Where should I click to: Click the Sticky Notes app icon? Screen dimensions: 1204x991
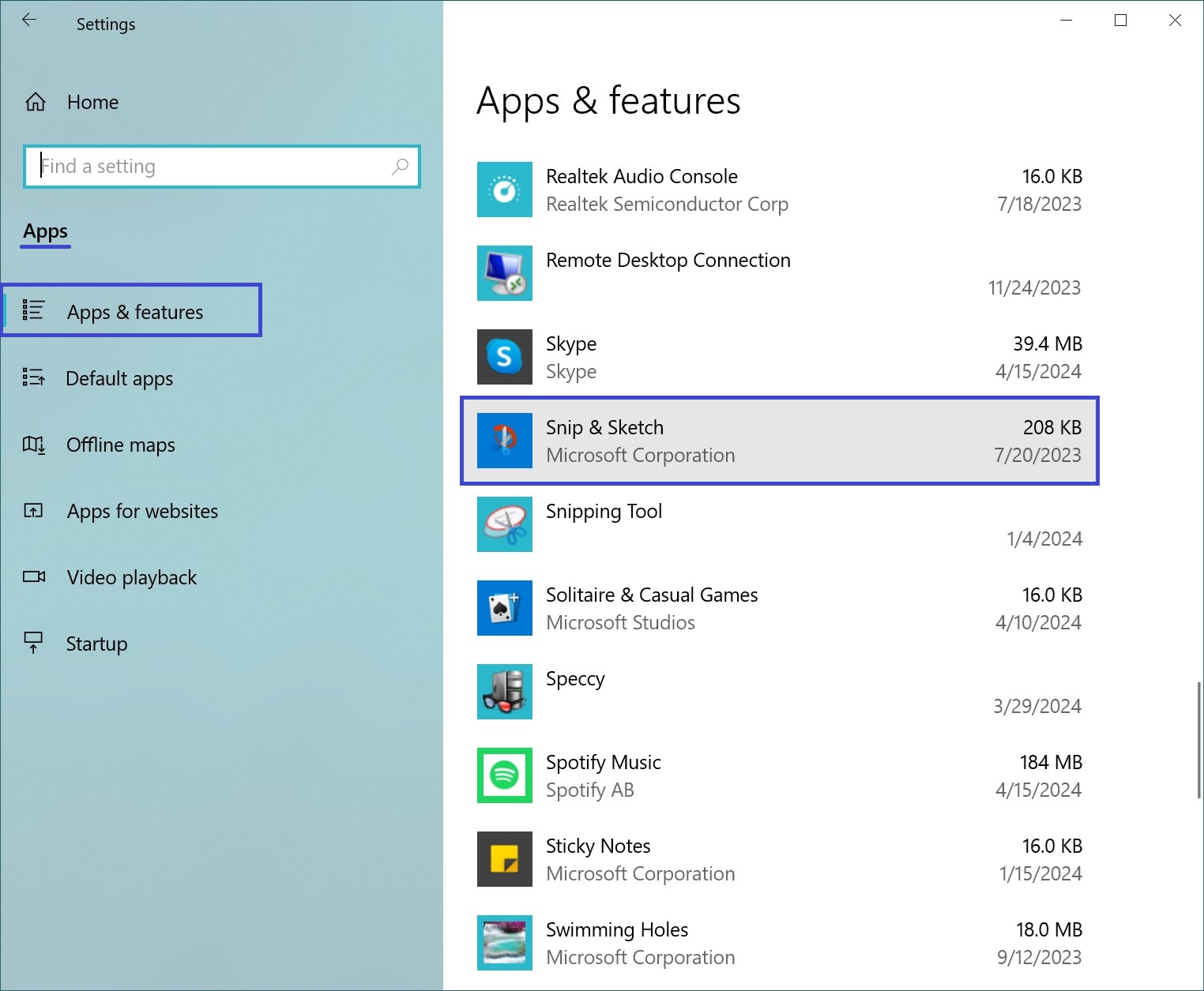coord(504,859)
